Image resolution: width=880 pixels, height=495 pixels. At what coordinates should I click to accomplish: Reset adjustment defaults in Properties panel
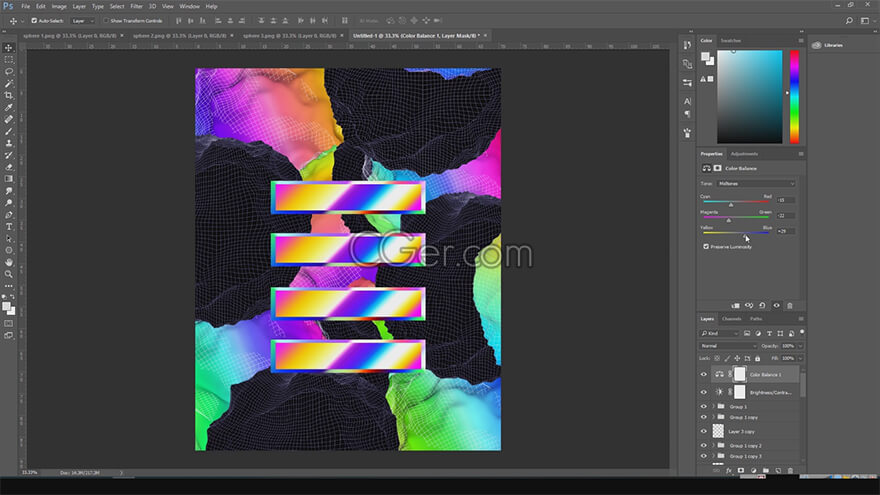click(x=762, y=306)
